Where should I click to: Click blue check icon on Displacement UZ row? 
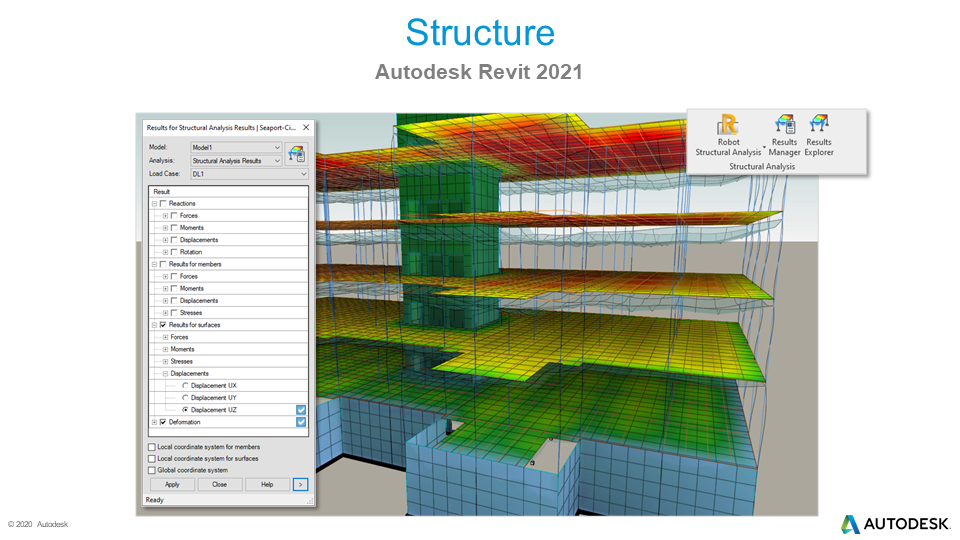click(x=301, y=410)
